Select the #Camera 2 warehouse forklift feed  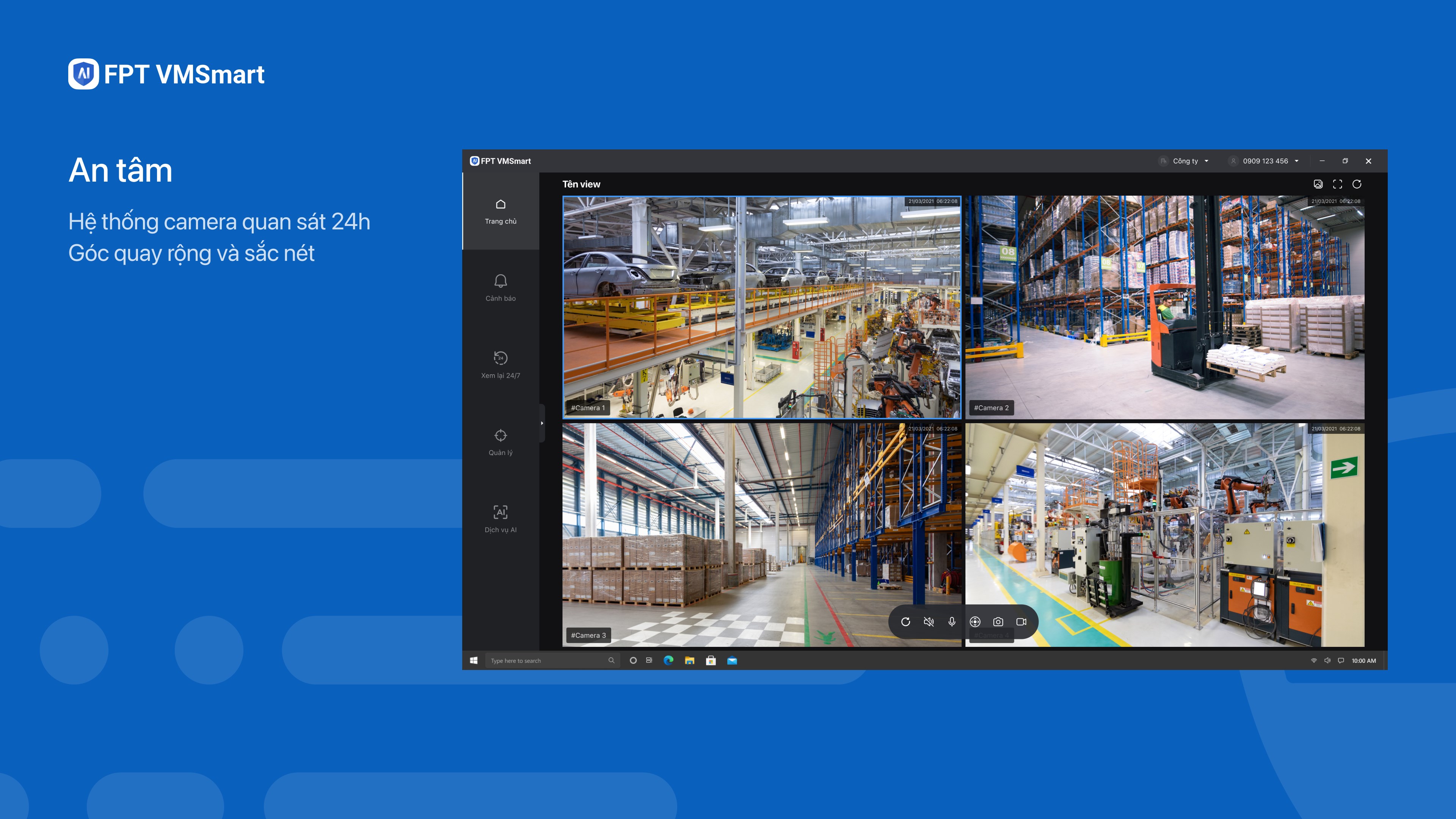coord(1164,308)
